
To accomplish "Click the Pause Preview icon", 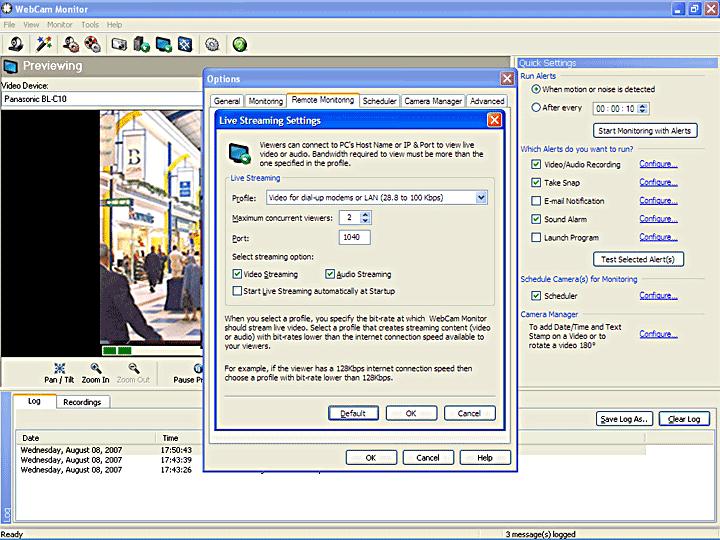I will 198,368.
